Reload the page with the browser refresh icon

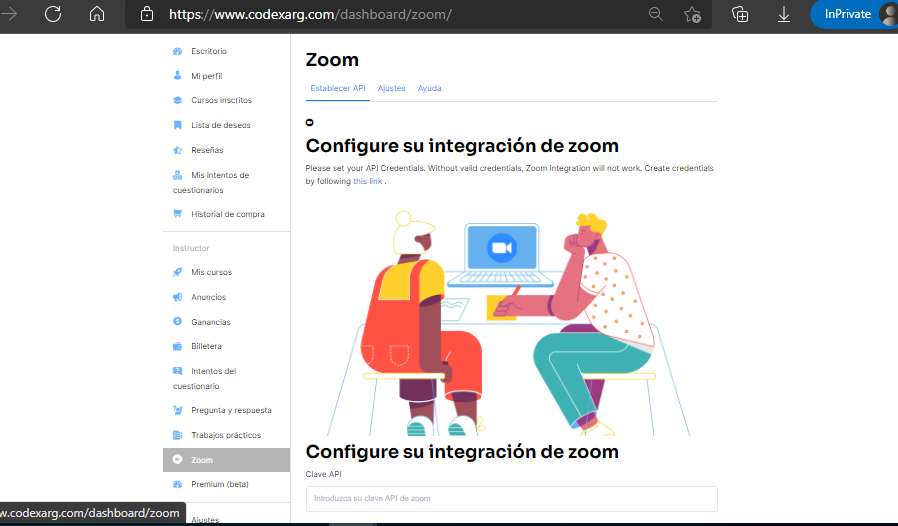(53, 14)
